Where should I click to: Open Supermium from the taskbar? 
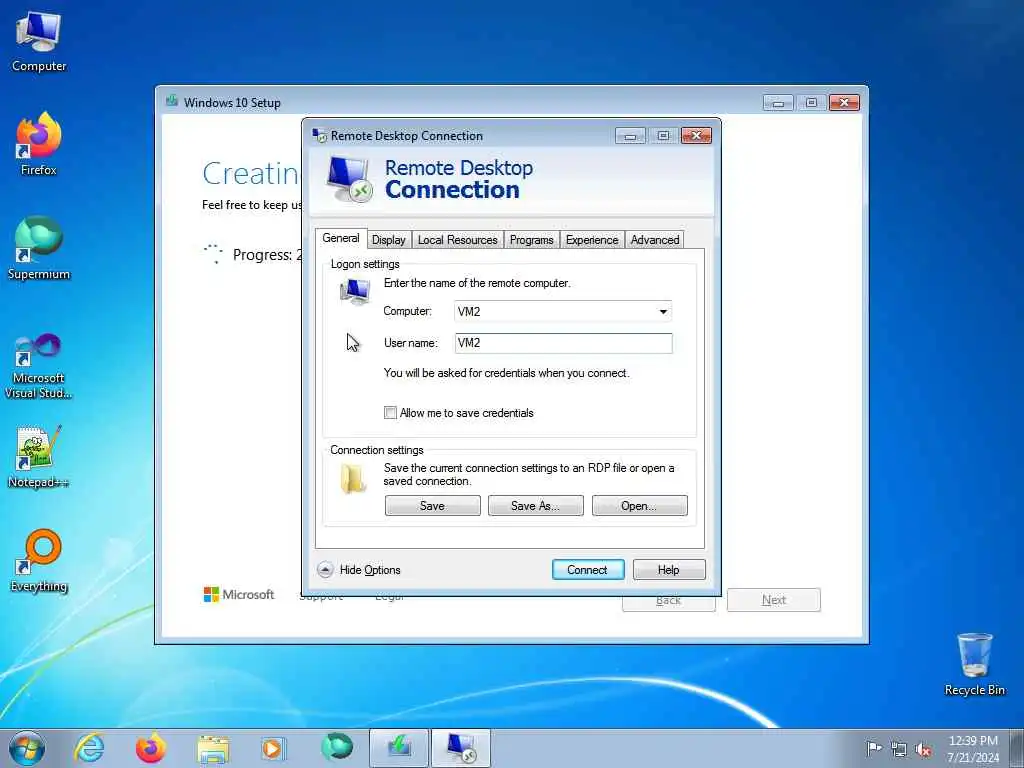tap(337, 747)
